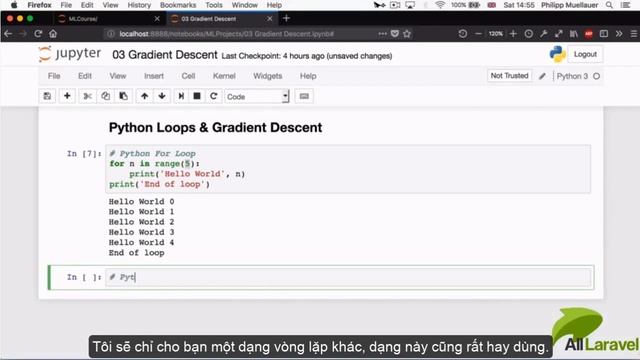This screenshot has width=640, height=360.
Task: Insert a cell below with plus icon
Action: pos(67,96)
